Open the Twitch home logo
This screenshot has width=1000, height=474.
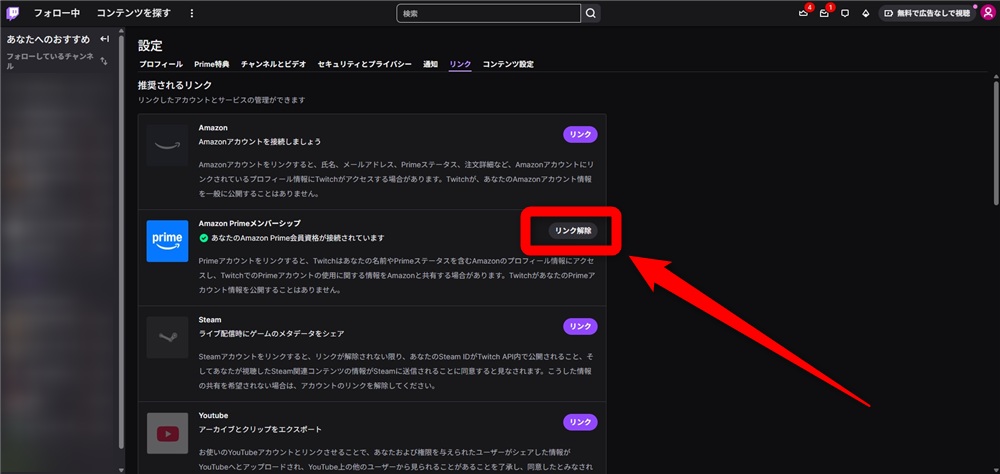(13, 13)
